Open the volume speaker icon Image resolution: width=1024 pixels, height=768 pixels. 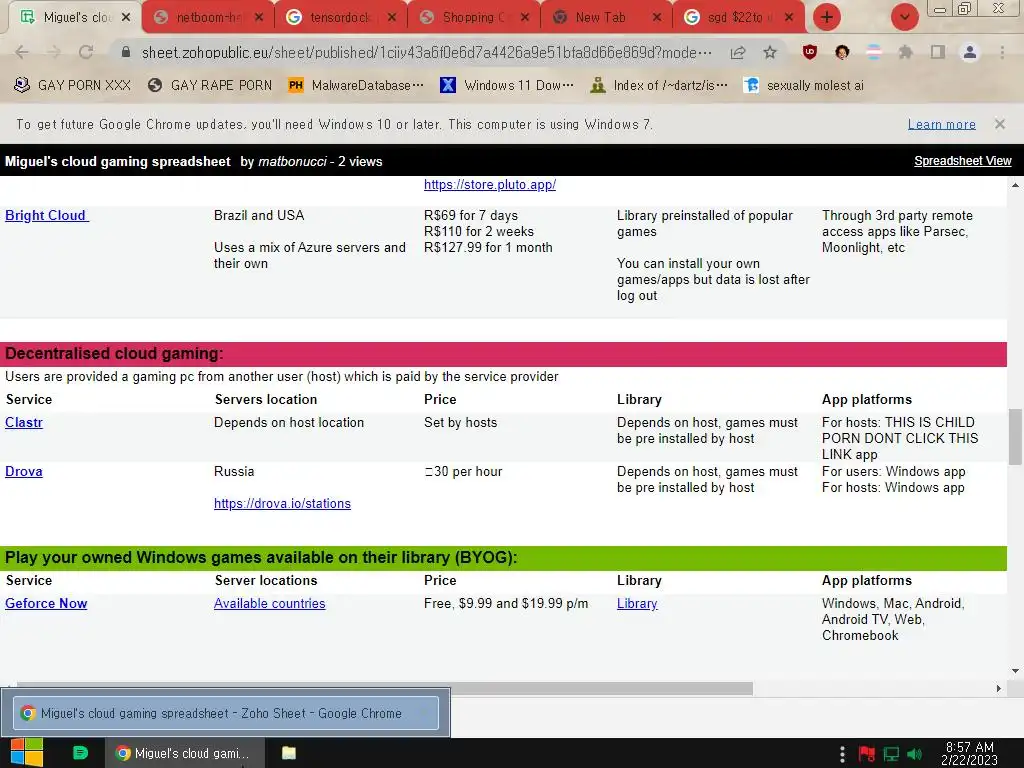click(x=915, y=754)
